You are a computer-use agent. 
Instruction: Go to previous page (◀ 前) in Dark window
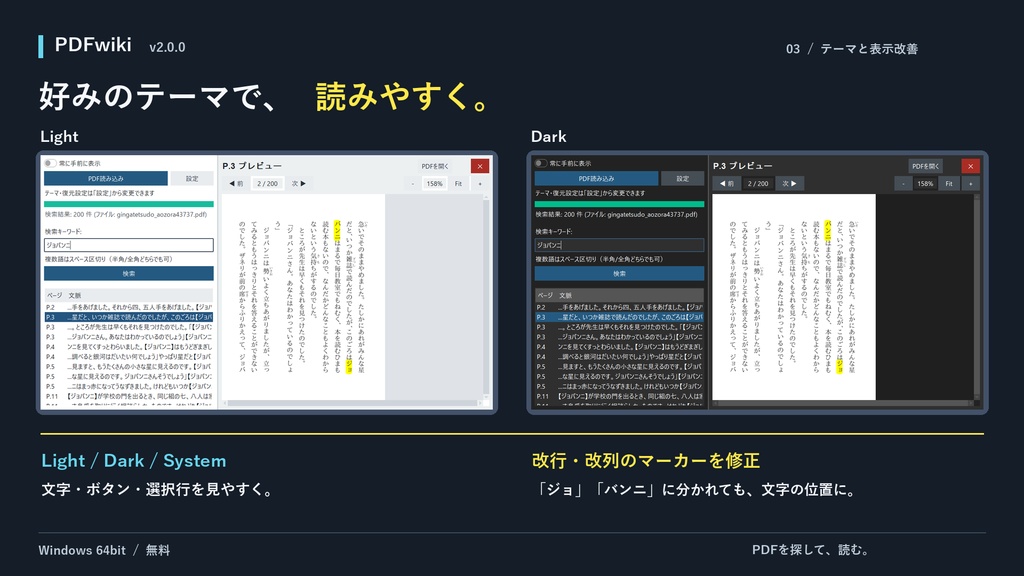[x=727, y=184]
